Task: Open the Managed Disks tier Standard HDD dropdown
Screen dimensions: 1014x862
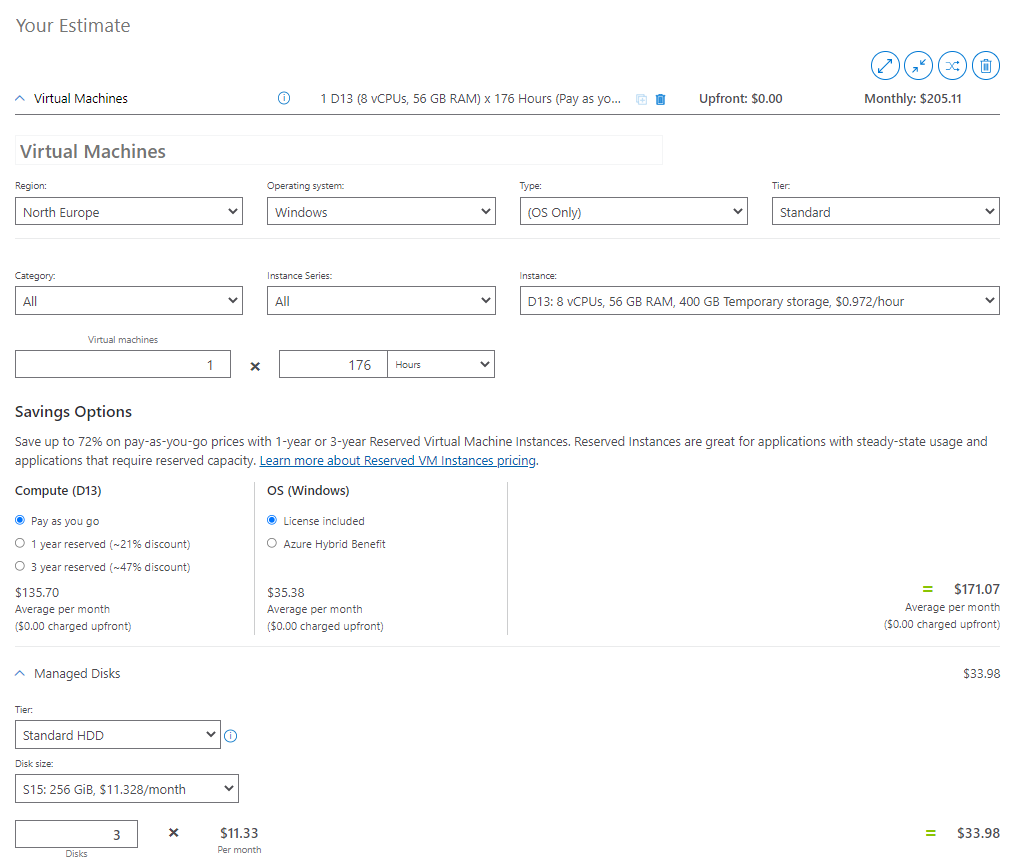Action: (x=118, y=735)
